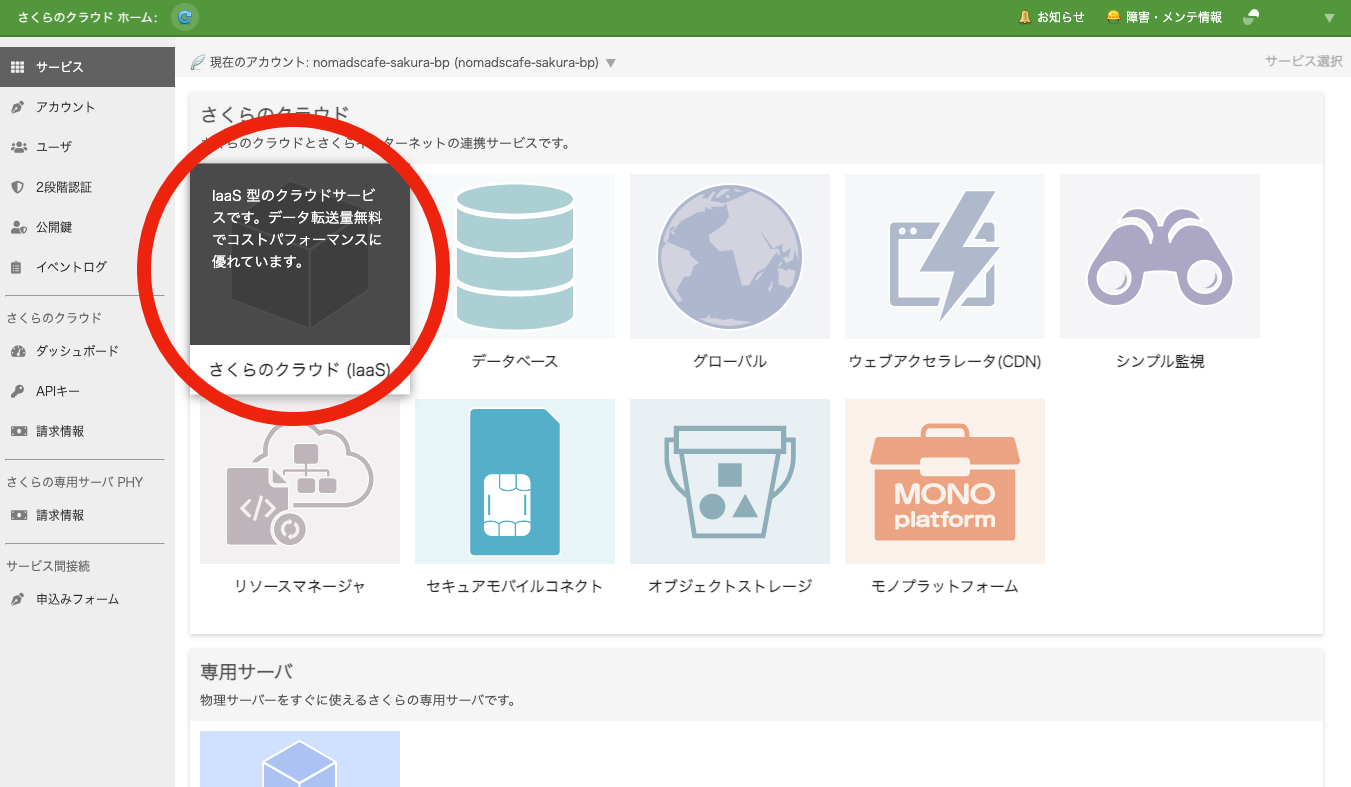Screen dimensions: 1351x787
Task: Open the サービス sidebar menu item
Action: [x=87, y=67]
